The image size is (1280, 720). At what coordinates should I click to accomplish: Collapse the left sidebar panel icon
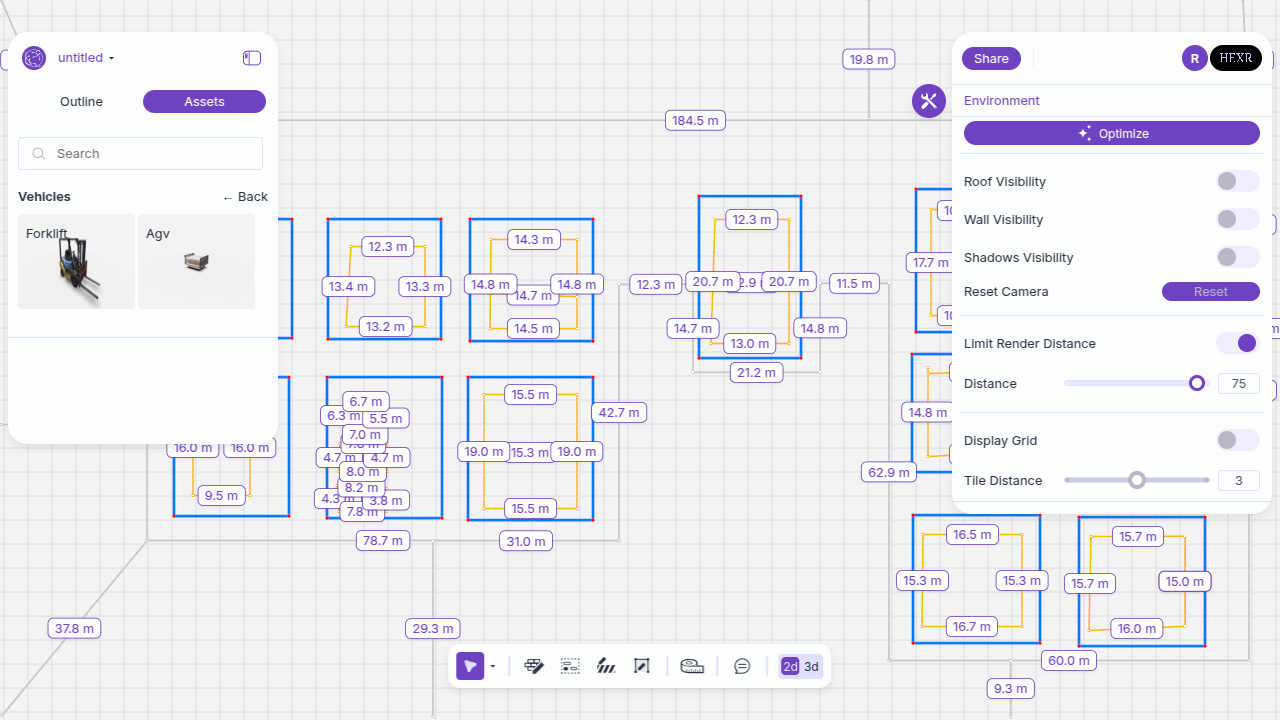coord(252,58)
